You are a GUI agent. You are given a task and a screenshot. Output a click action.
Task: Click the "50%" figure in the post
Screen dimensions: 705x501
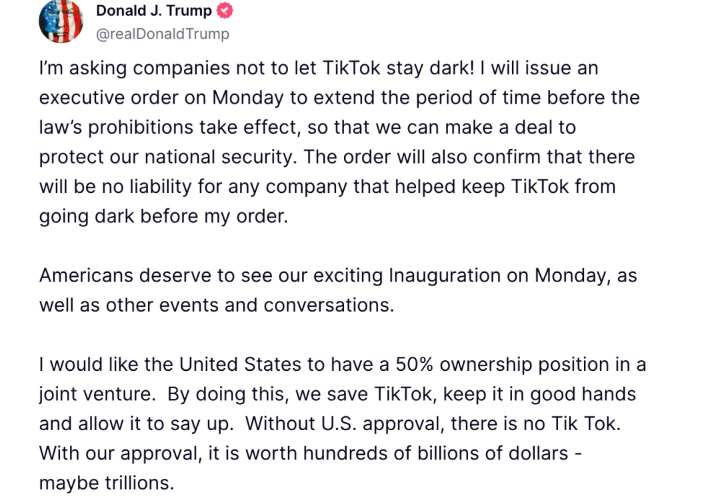415,364
